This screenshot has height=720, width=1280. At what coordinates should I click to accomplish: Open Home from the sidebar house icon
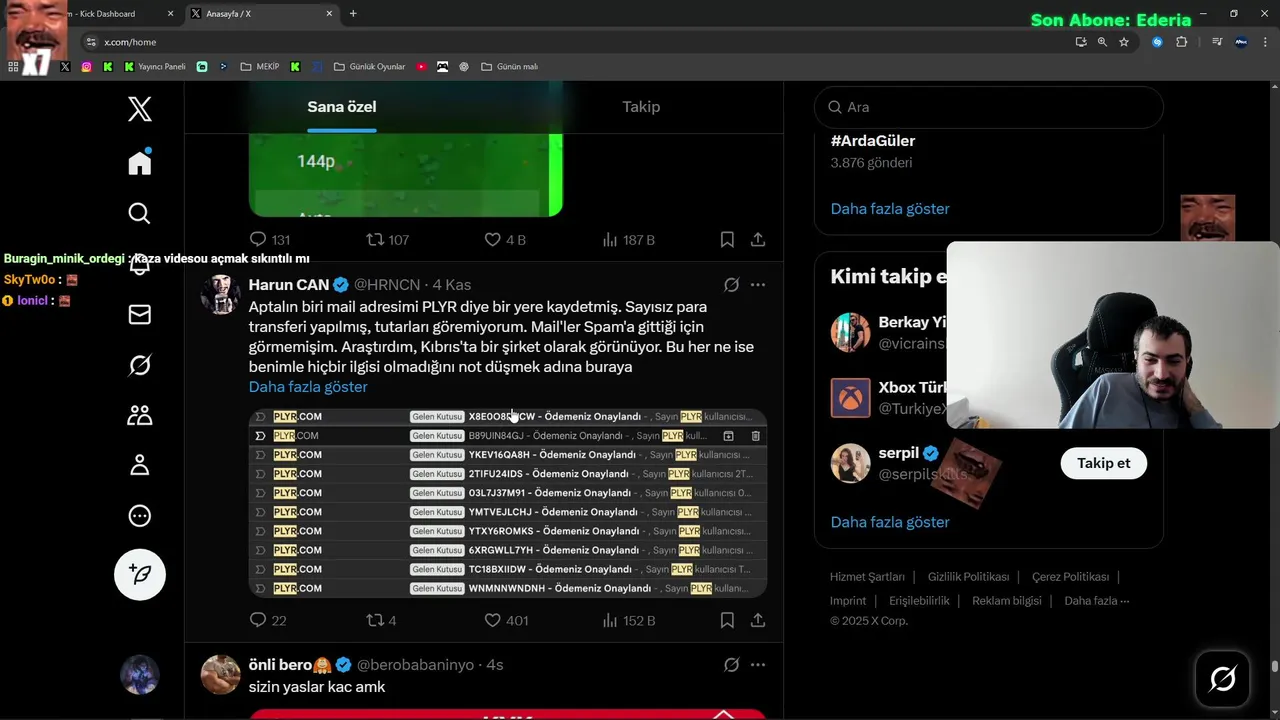point(140,162)
